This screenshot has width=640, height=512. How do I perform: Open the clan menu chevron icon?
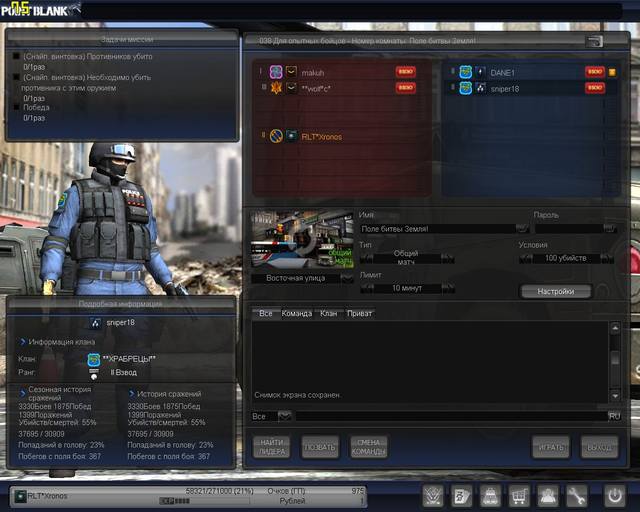click(433, 496)
